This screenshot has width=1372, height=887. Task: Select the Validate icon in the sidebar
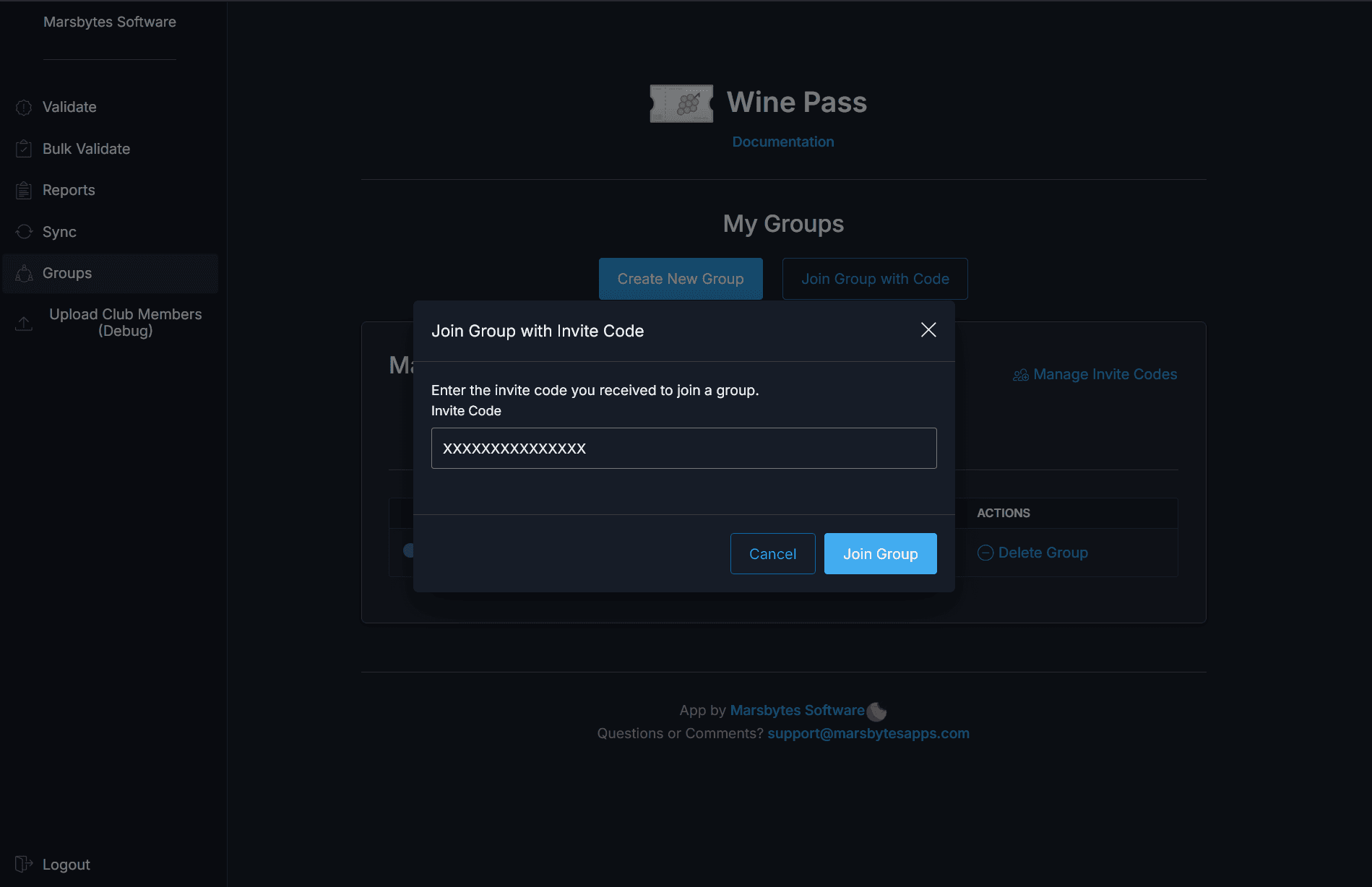coord(23,107)
